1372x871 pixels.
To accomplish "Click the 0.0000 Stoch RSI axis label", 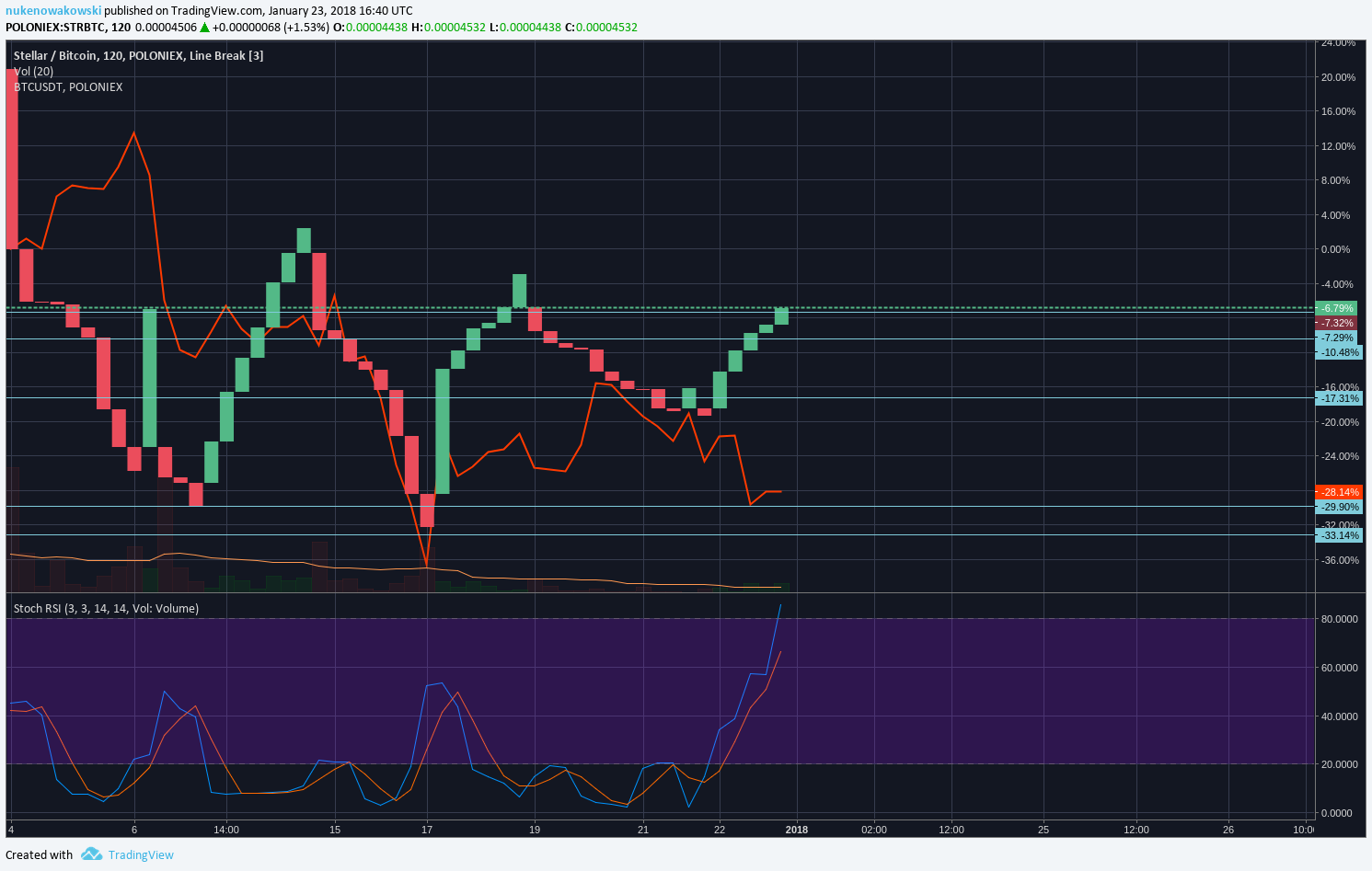I will [1336, 813].
